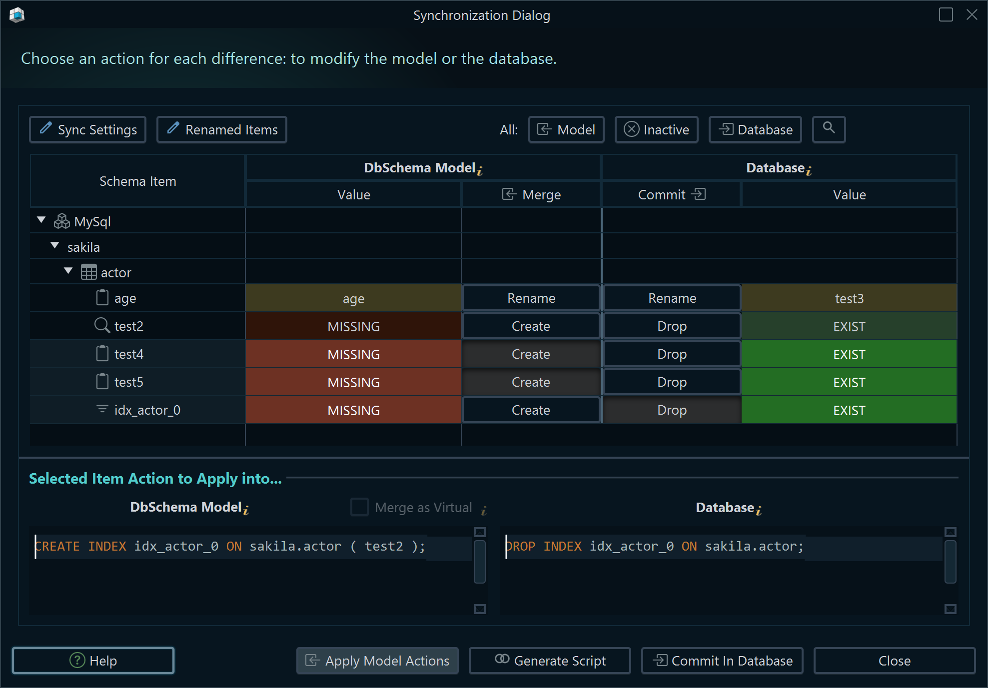
Task: Click the test2 magnifier icon in tree
Action: pos(101,326)
